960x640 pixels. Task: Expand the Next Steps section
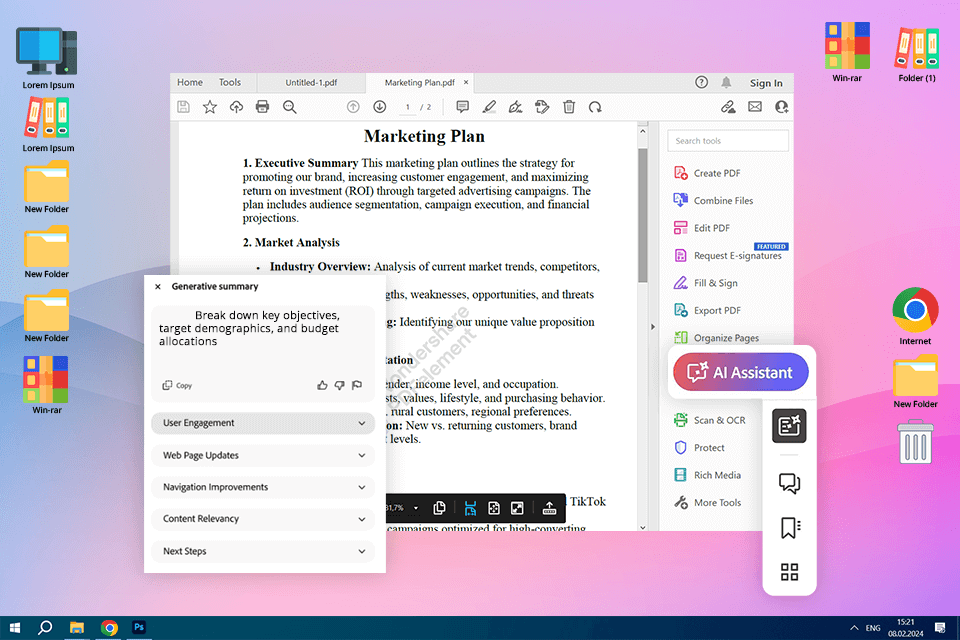pos(263,551)
